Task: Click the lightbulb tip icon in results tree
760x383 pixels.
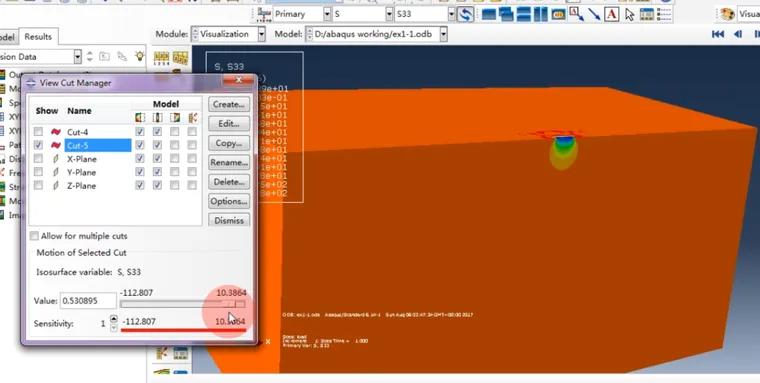Action: pyautogui.click(x=140, y=56)
